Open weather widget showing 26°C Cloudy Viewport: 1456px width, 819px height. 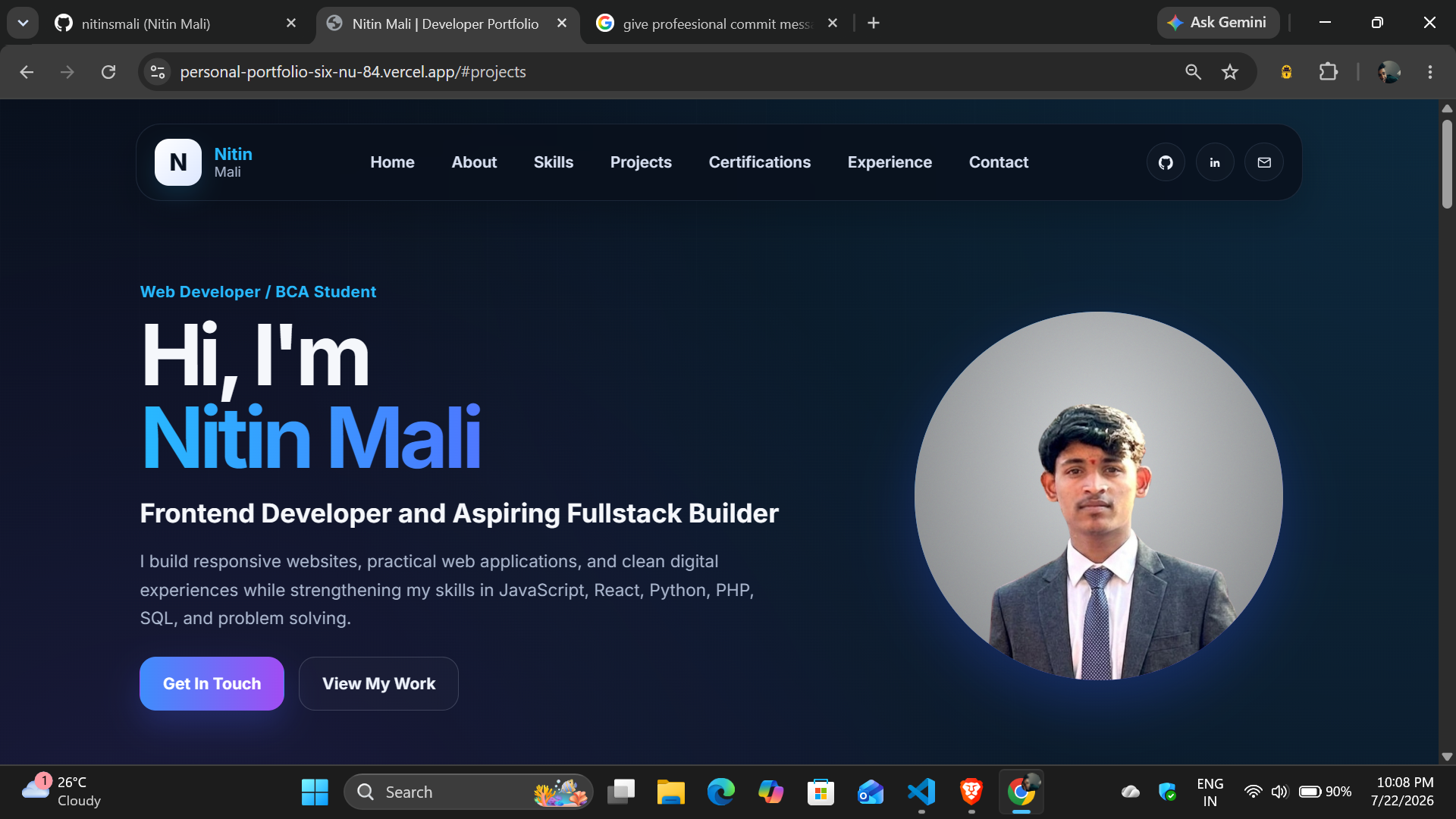point(61,791)
